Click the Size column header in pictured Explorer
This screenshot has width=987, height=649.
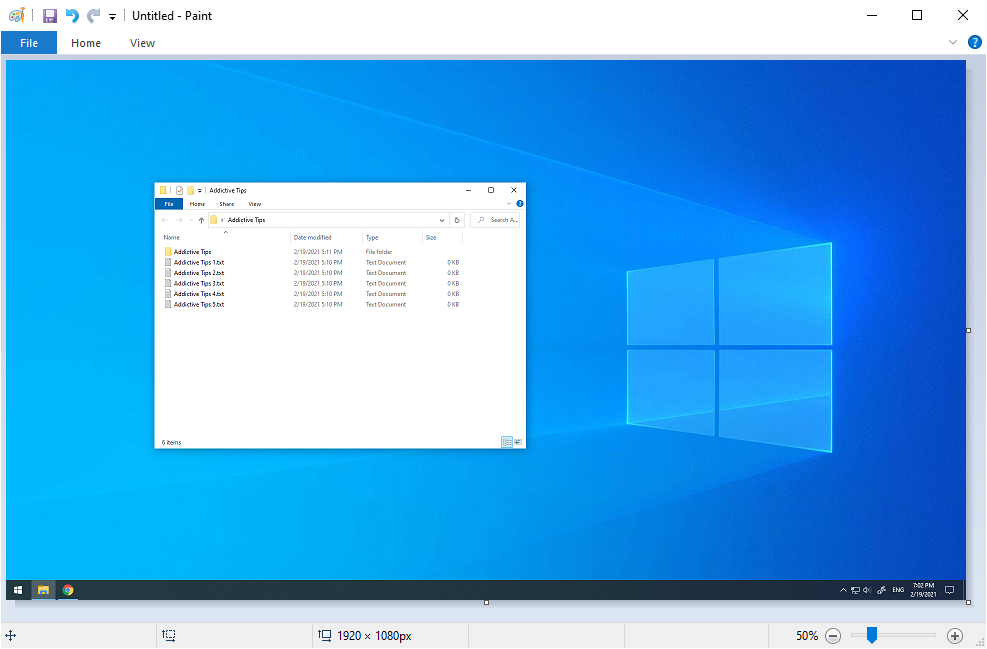[x=431, y=237]
